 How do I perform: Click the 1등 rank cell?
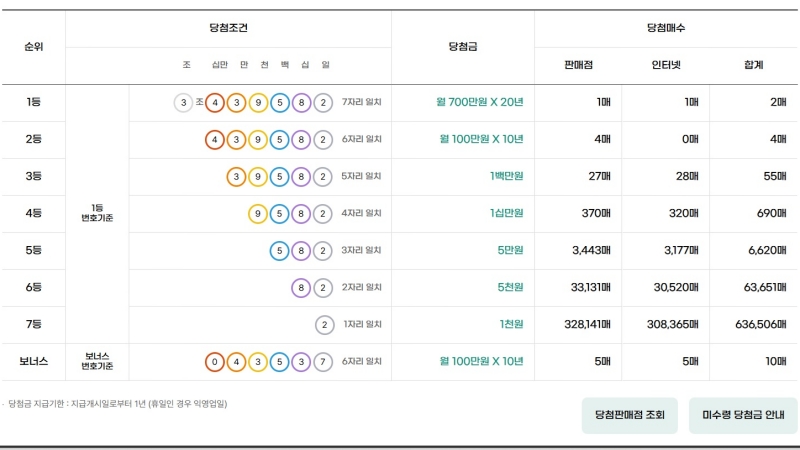[x=34, y=102]
